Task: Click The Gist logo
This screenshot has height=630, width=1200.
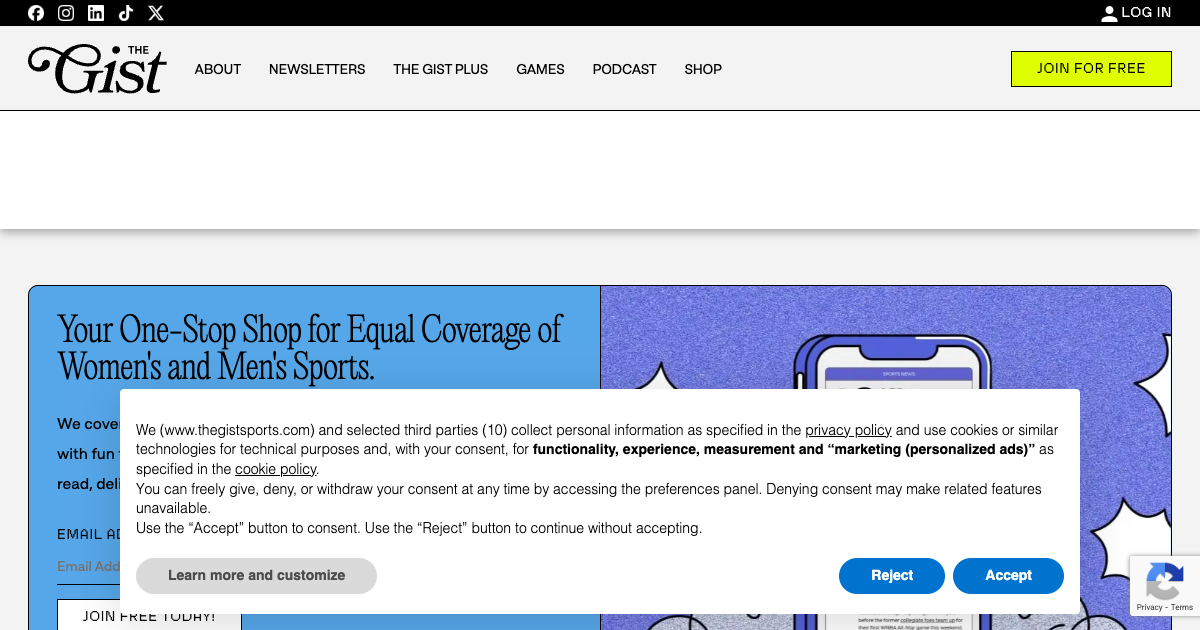Action: pos(97,69)
